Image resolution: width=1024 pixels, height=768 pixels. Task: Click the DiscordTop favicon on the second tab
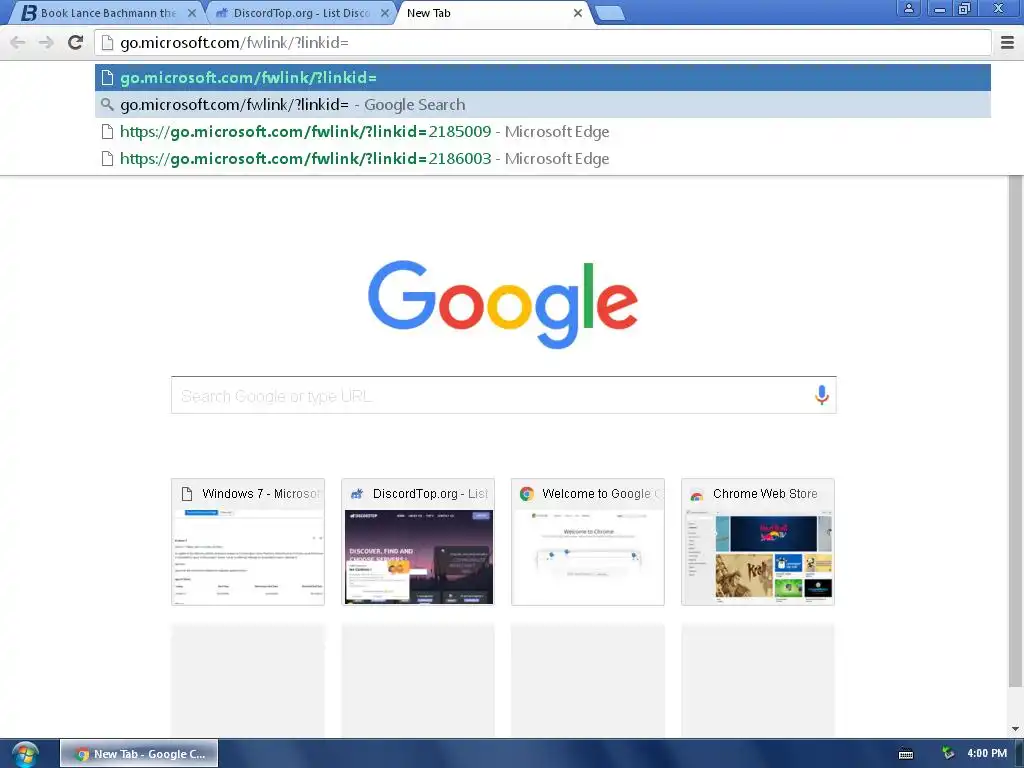[222, 13]
